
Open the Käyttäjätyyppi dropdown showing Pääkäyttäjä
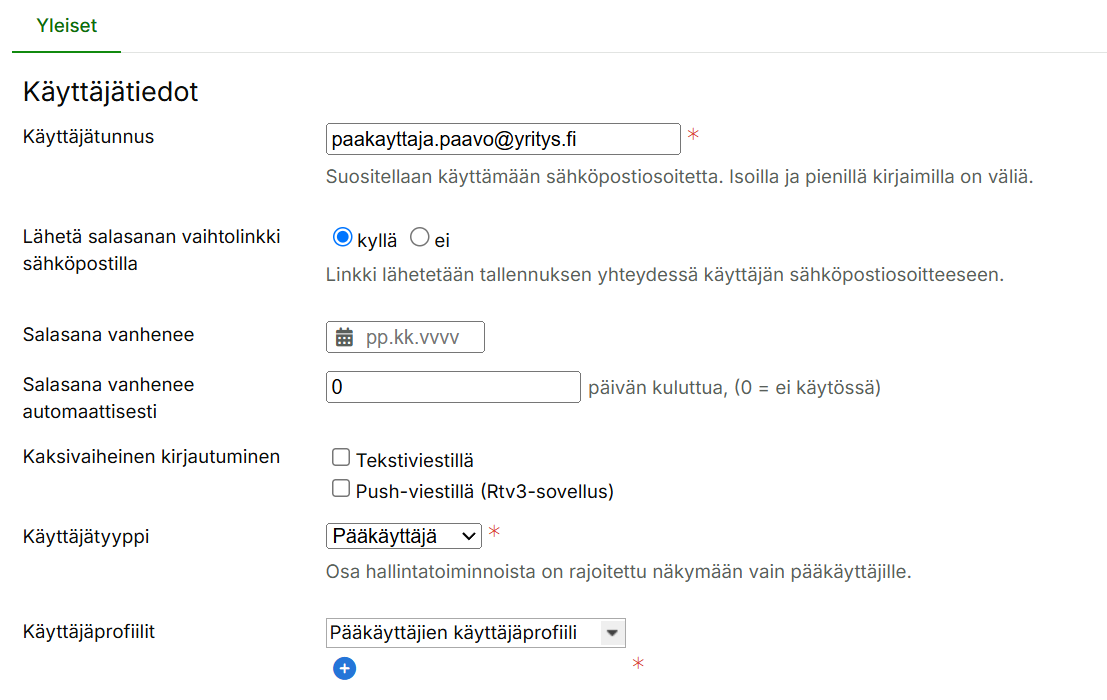404,537
